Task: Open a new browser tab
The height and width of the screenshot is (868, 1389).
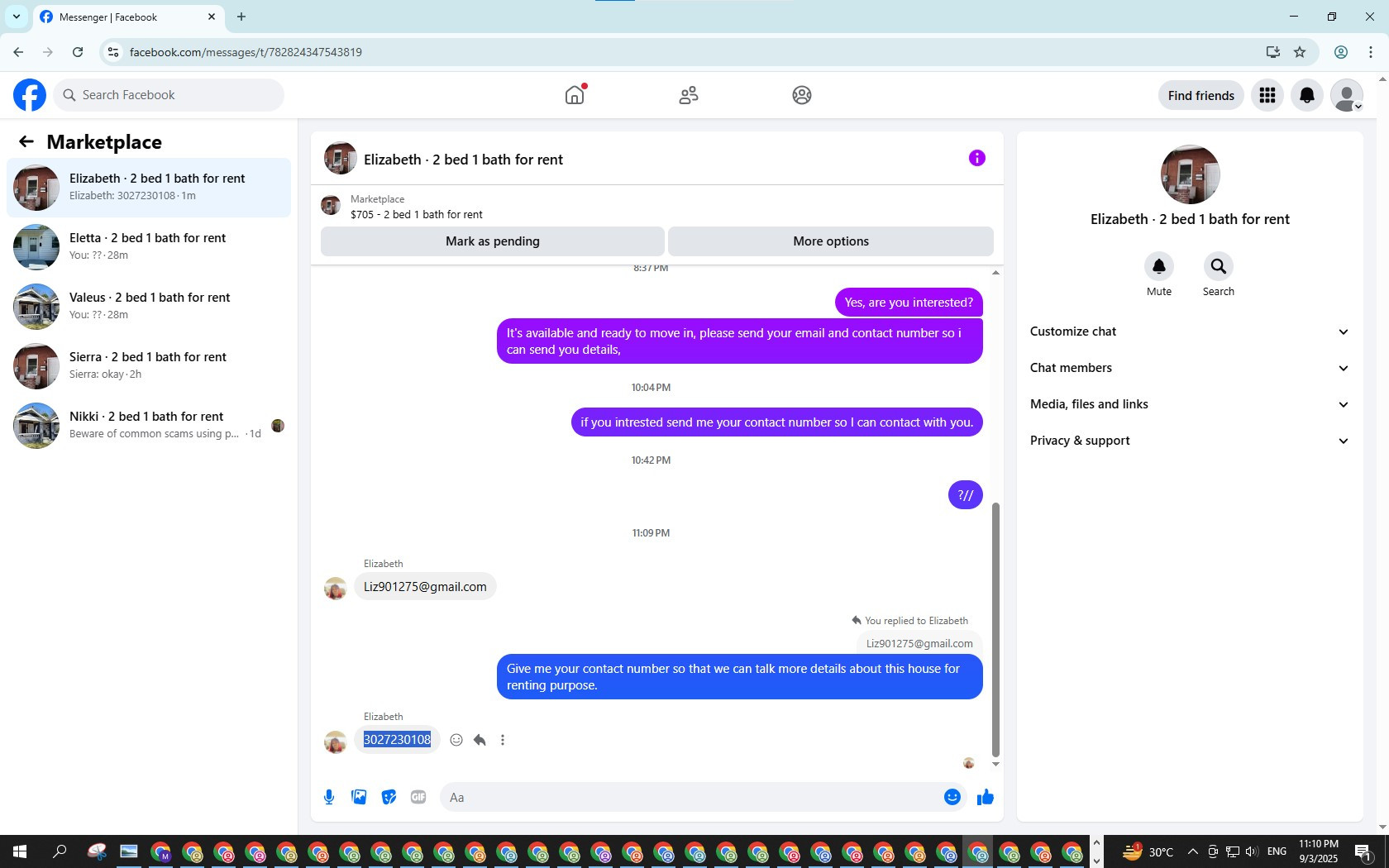Action: pos(241,17)
